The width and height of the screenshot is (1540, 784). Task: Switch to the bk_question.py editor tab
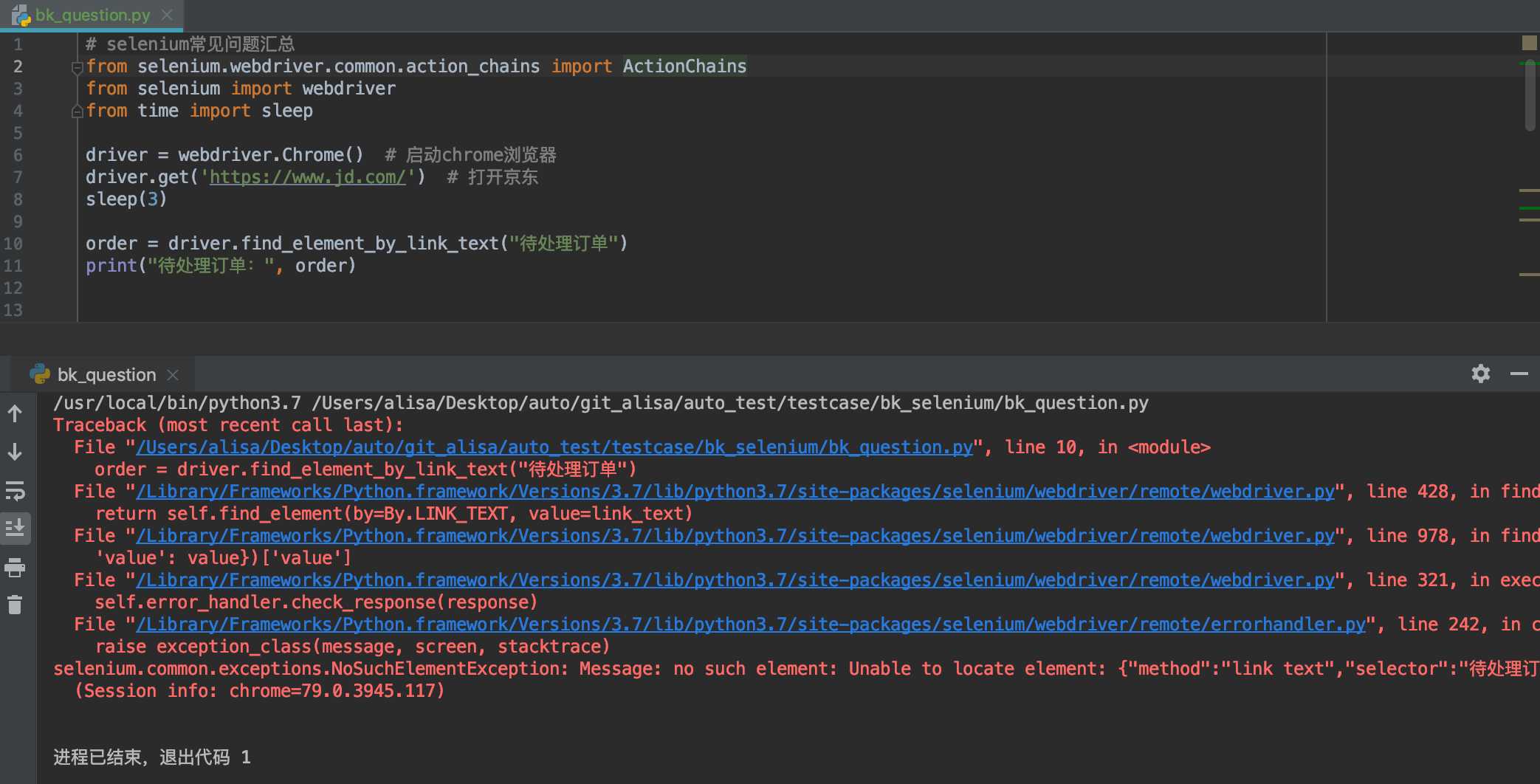[x=92, y=15]
